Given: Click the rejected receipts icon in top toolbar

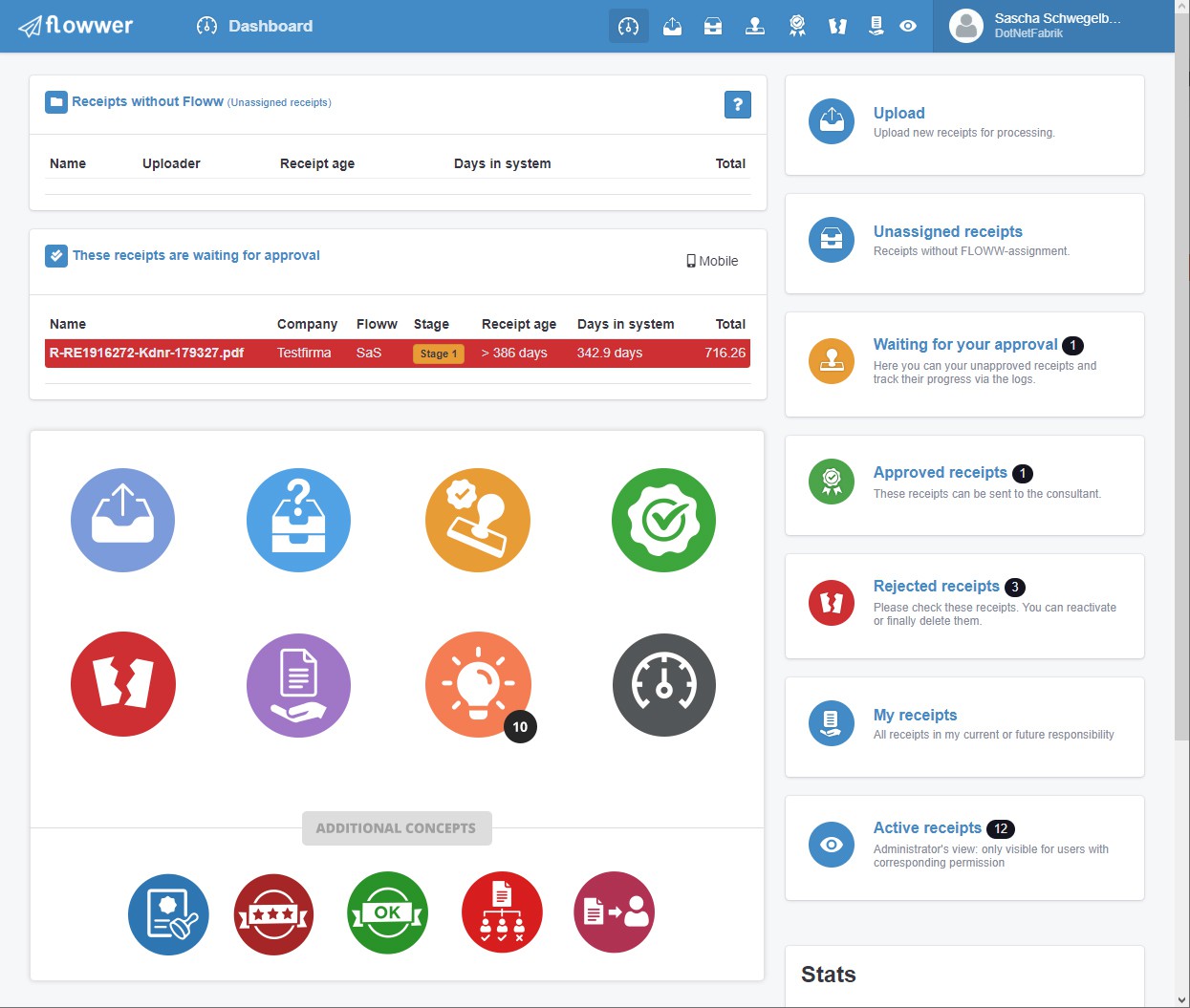Looking at the screenshot, I should click(837, 26).
